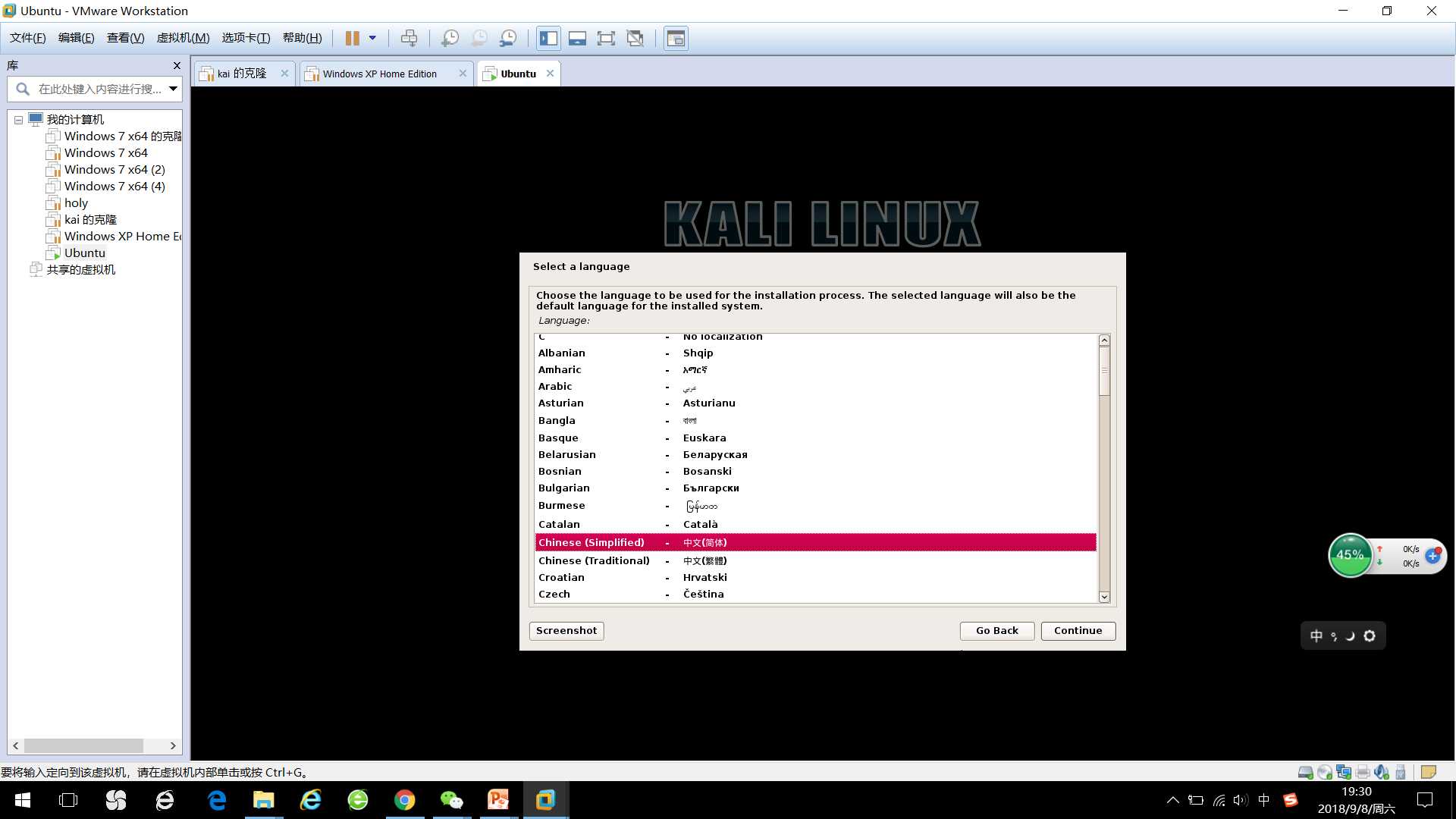Open the 查看(V) menu
The width and height of the screenshot is (1456, 819).
tap(125, 38)
